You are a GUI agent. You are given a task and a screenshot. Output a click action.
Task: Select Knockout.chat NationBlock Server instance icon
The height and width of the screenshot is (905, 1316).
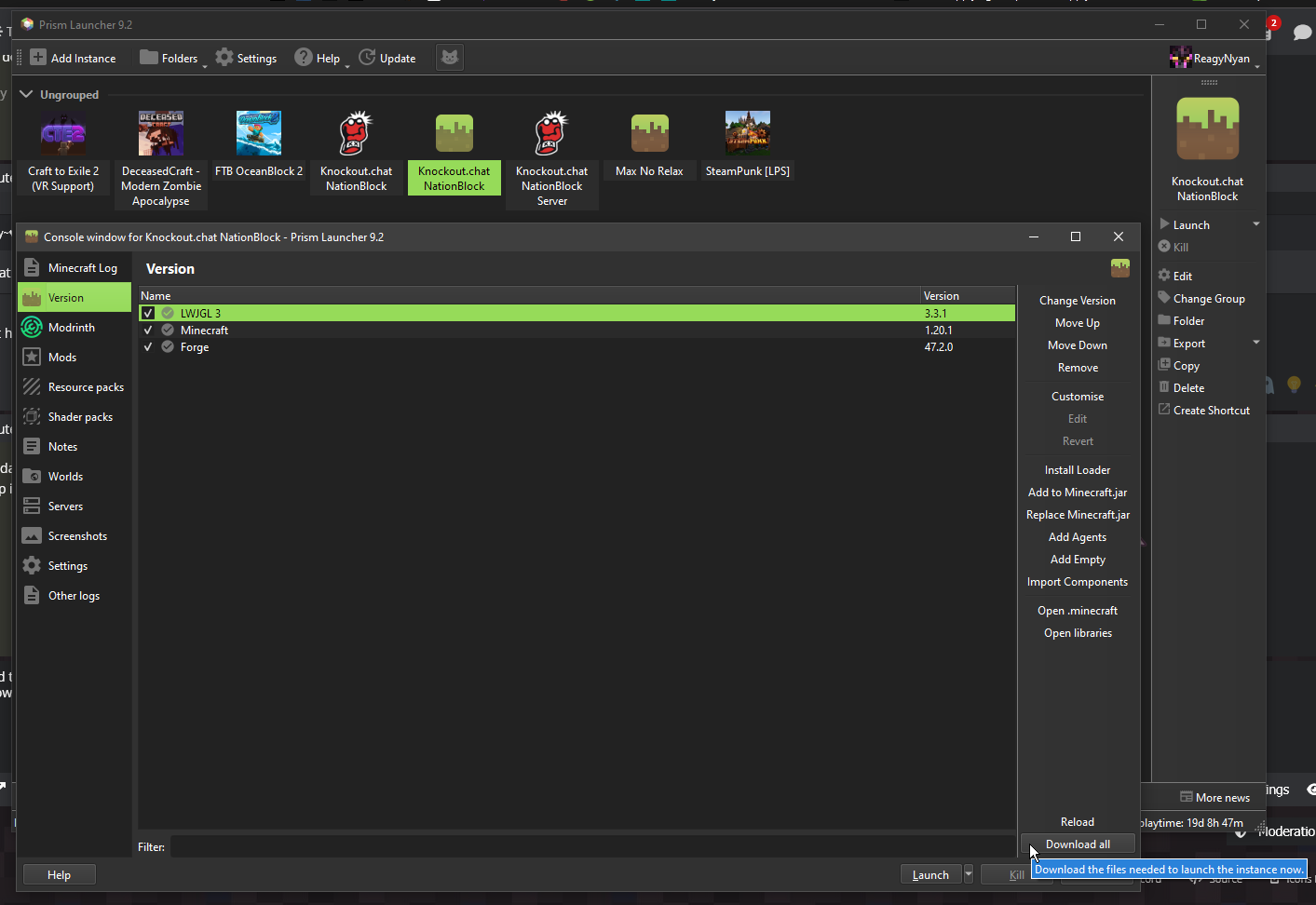coord(552,133)
